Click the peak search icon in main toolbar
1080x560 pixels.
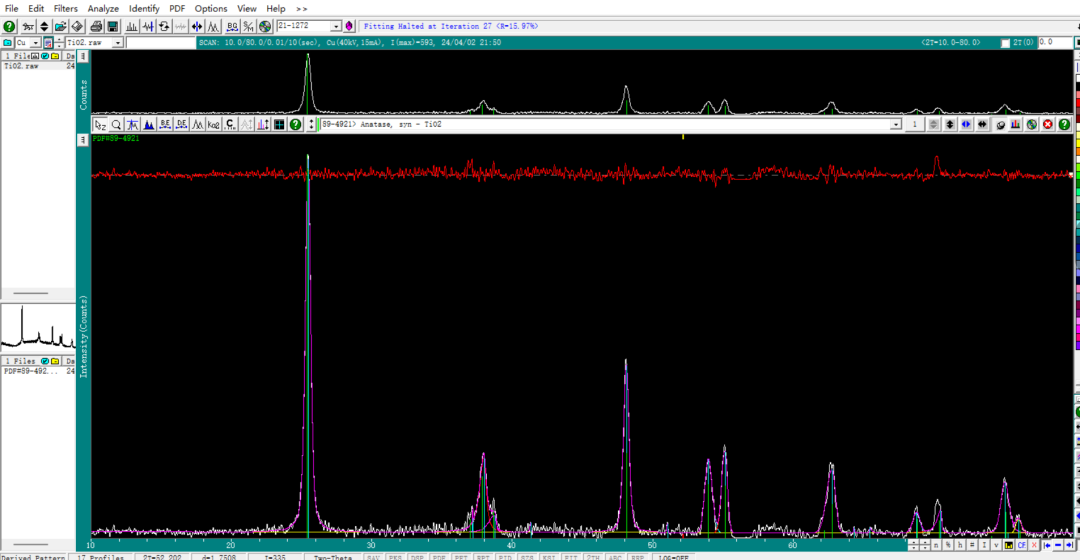(x=131, y=26)
